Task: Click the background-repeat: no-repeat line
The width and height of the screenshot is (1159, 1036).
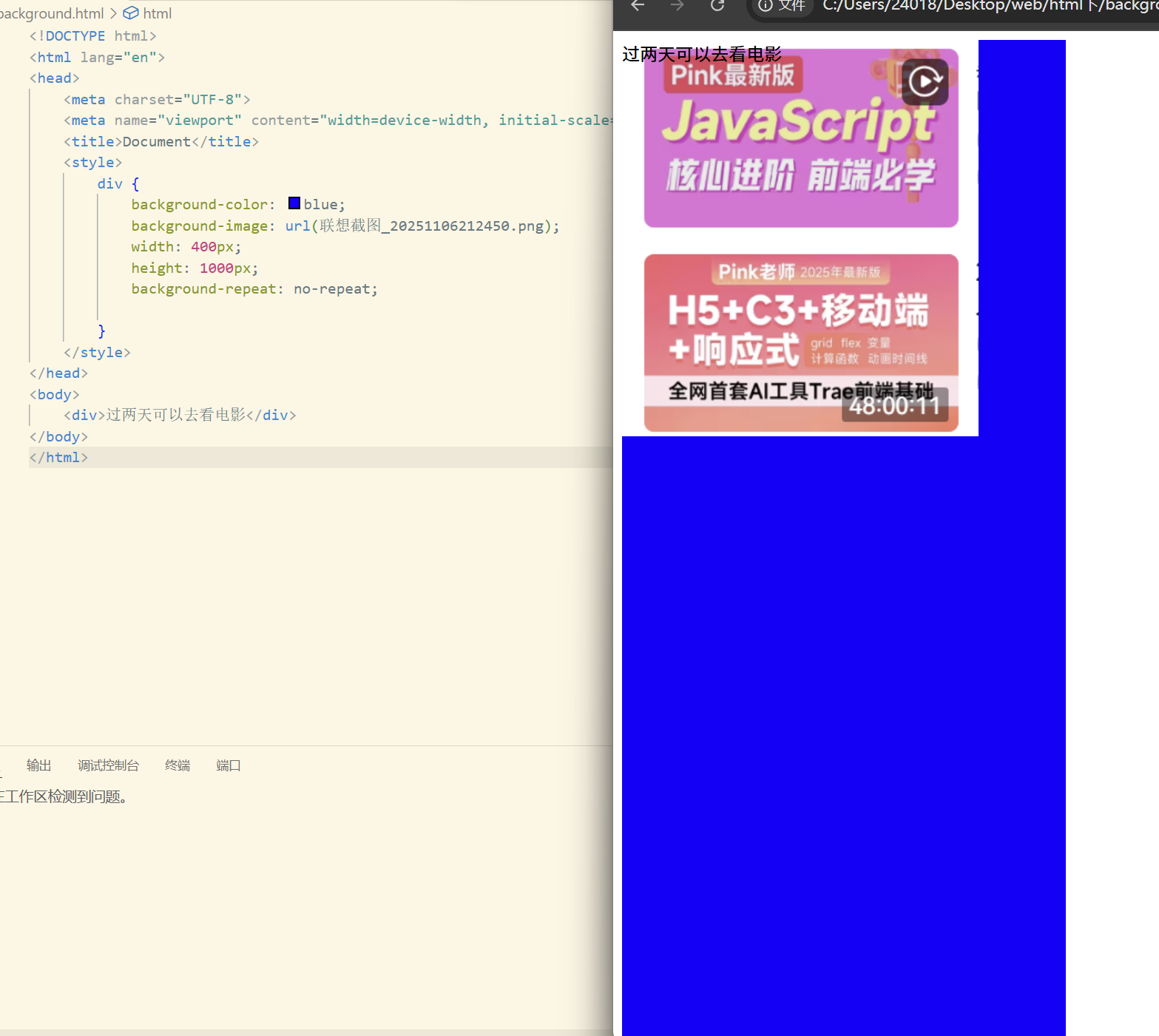Action: [x=254, y=288]
